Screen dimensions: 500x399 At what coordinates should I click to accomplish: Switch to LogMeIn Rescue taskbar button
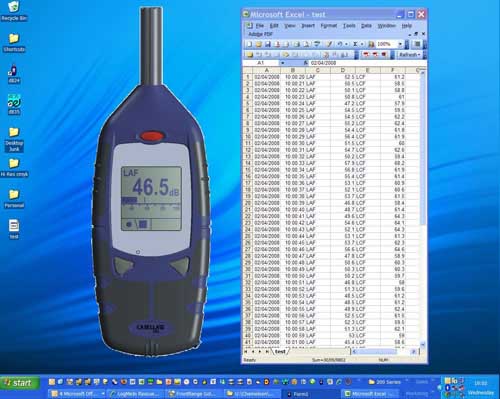136,394
